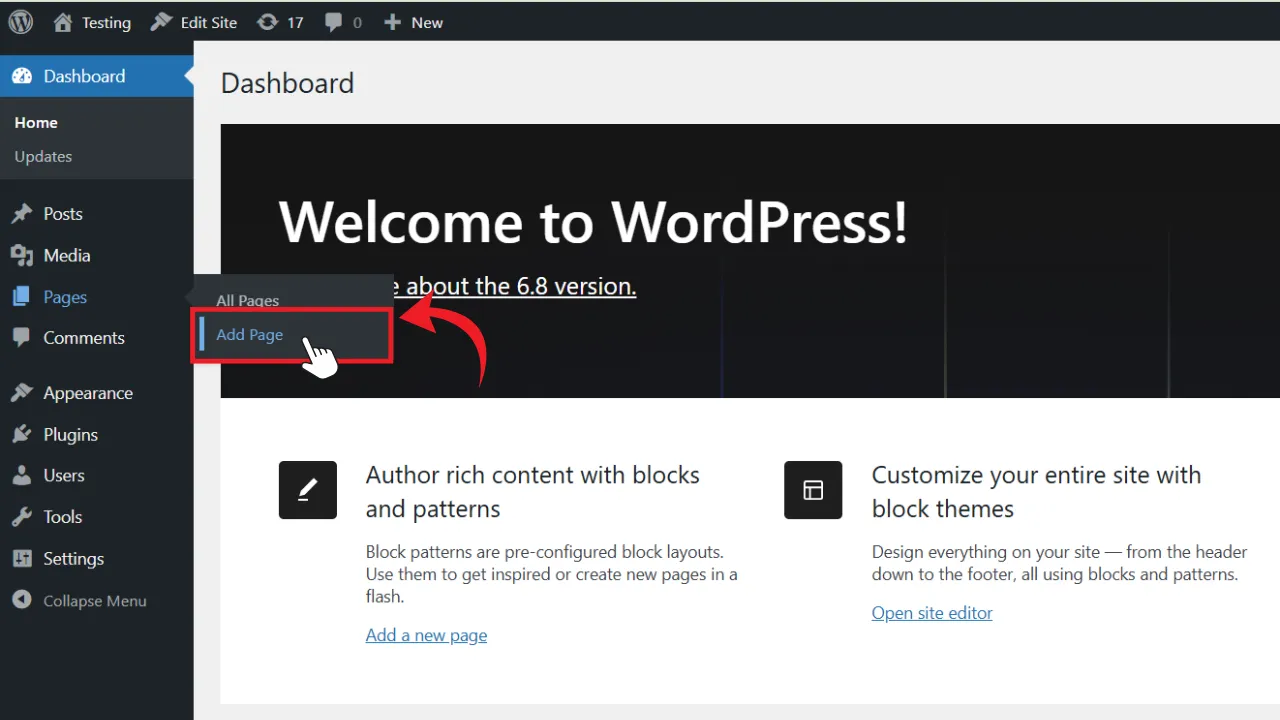Click the Comments speech bubble sidebar icon

22,338
